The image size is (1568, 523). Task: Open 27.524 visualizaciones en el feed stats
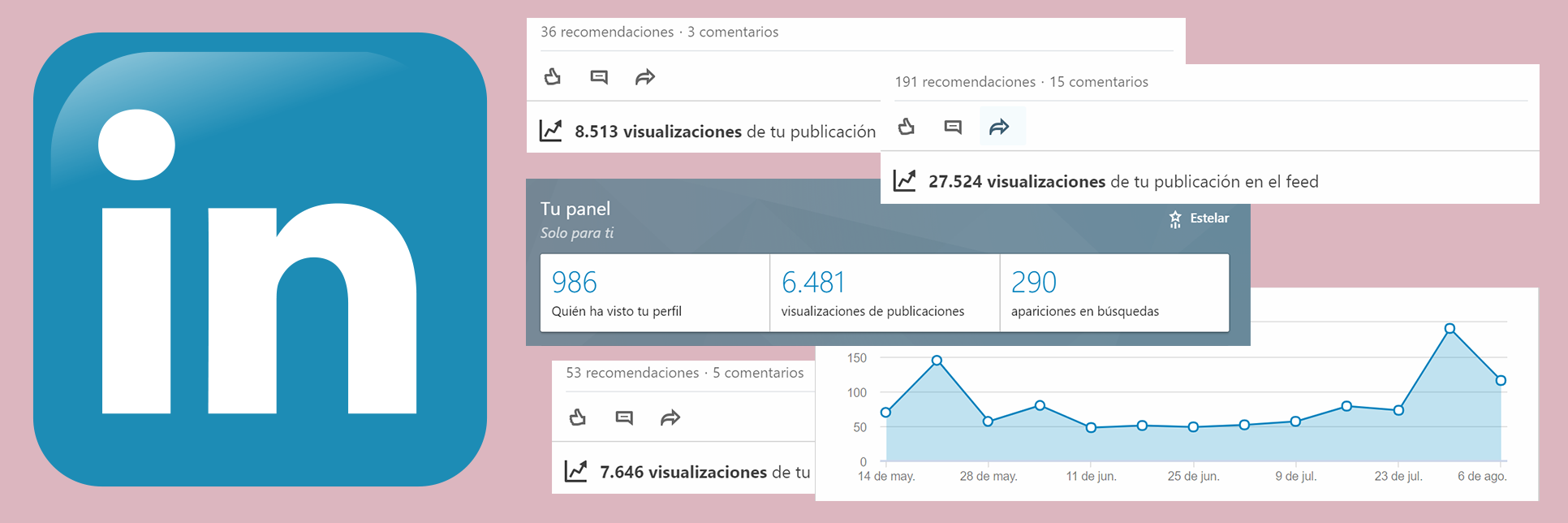click(x=1123, y=181)
